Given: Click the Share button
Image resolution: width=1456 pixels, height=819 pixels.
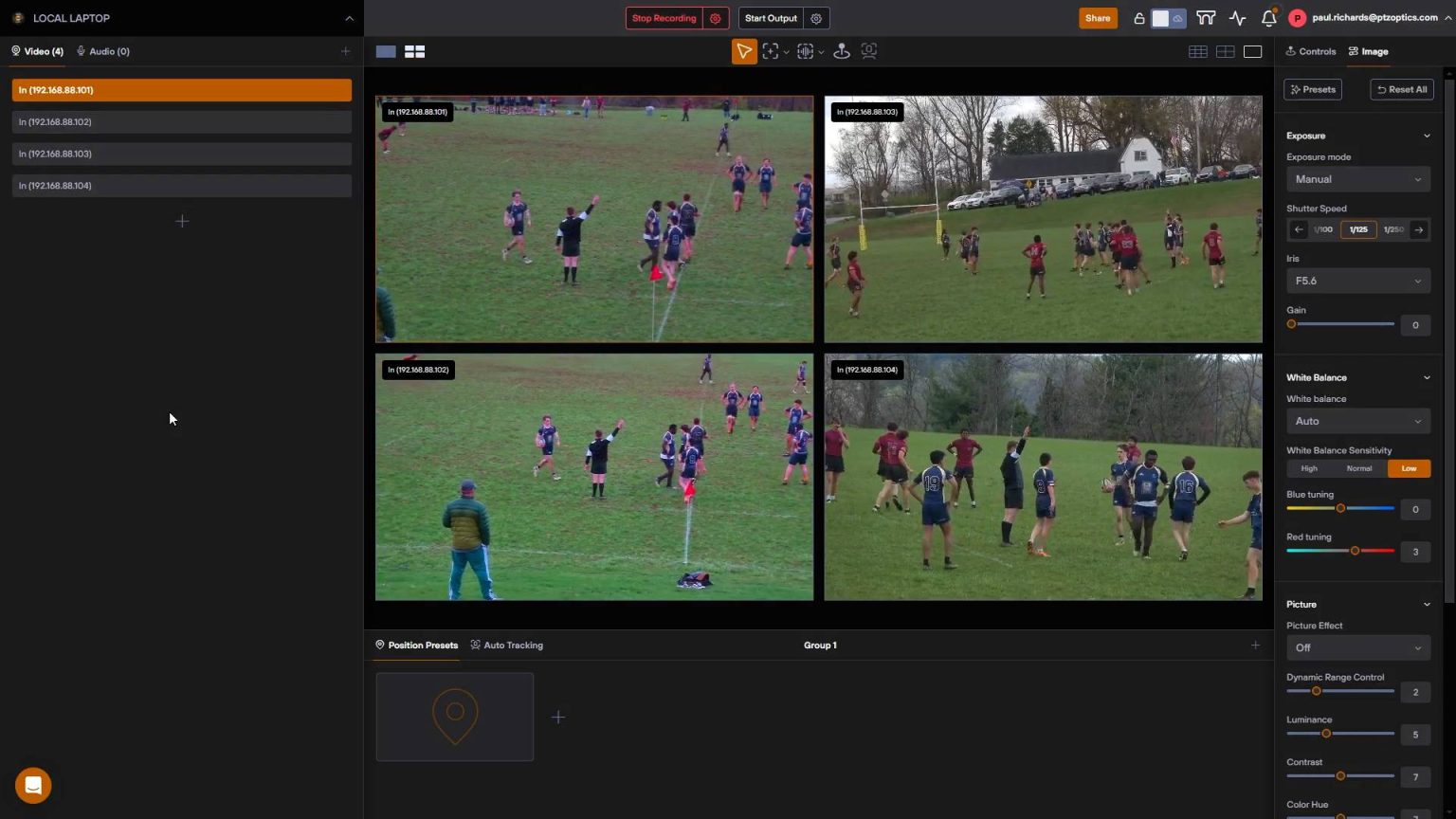Looking at the screenshot, I should point(1098,18).
